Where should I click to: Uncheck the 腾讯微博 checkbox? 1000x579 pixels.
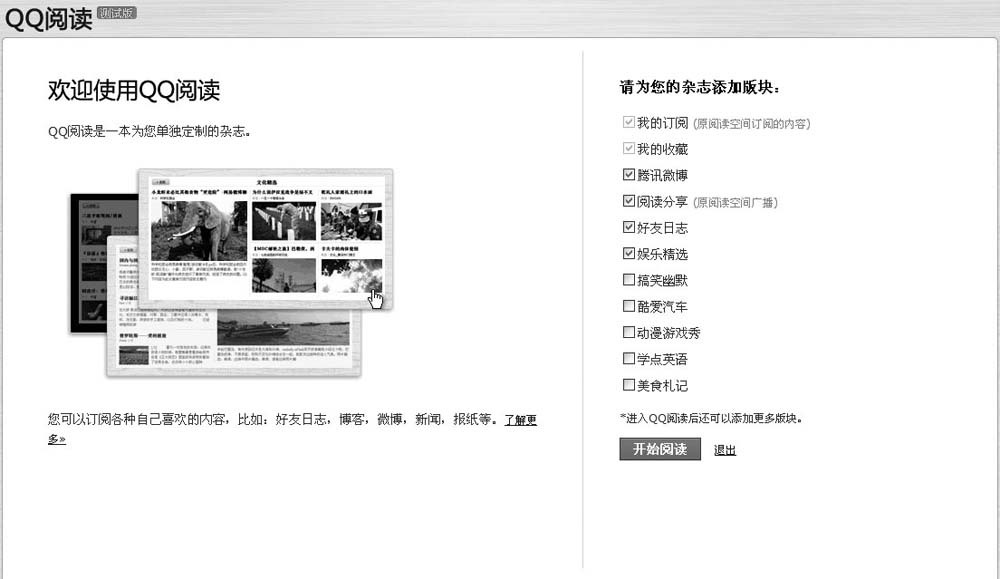[x=628, y=174]
